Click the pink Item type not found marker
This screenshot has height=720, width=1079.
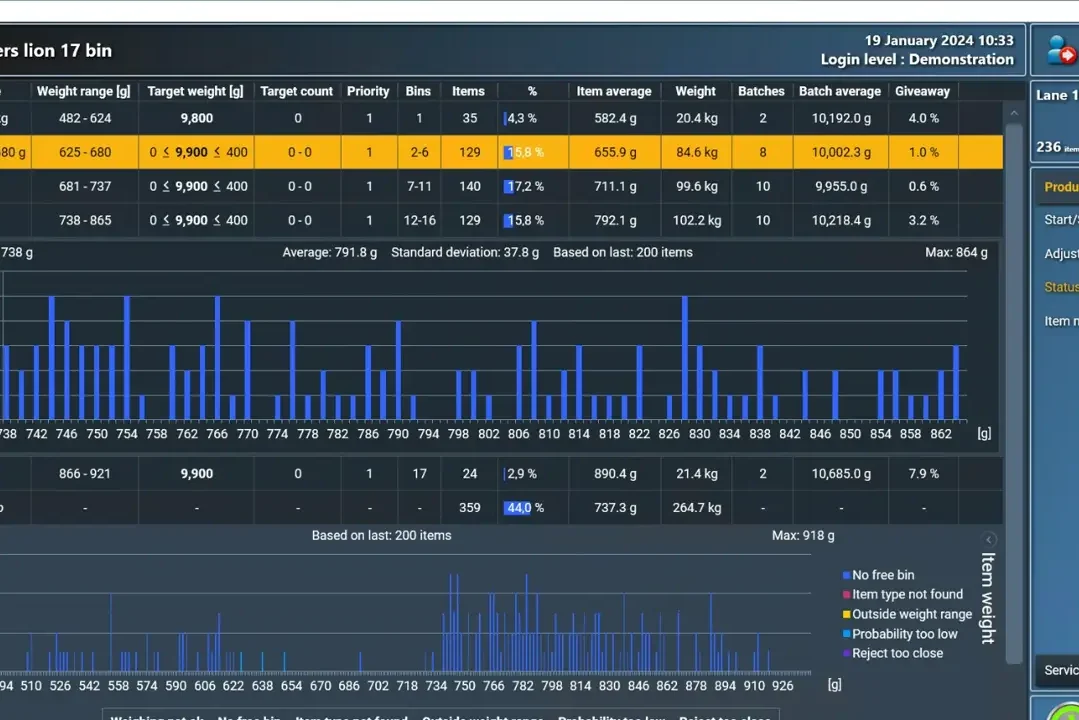coord(846,595)
